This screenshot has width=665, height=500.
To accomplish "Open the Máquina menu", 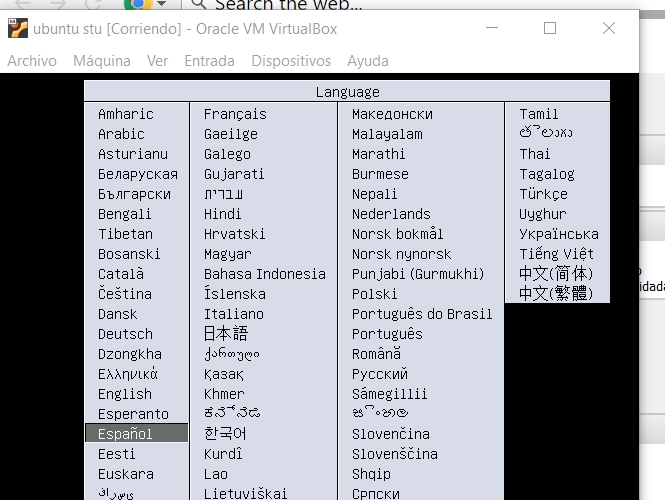I will (x=102, y=61).
